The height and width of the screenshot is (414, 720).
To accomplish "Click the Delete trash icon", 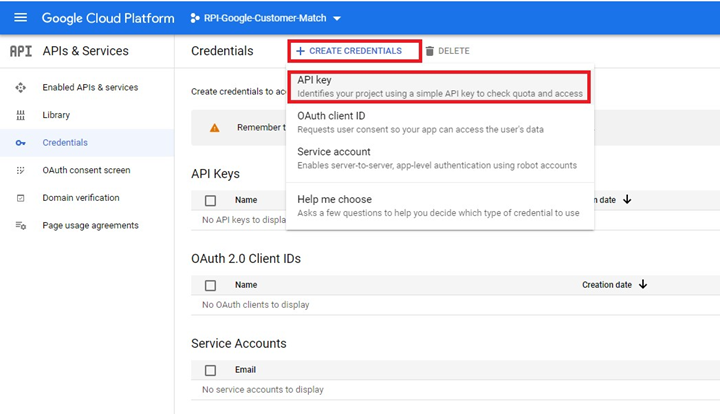I will pos(430,51).
